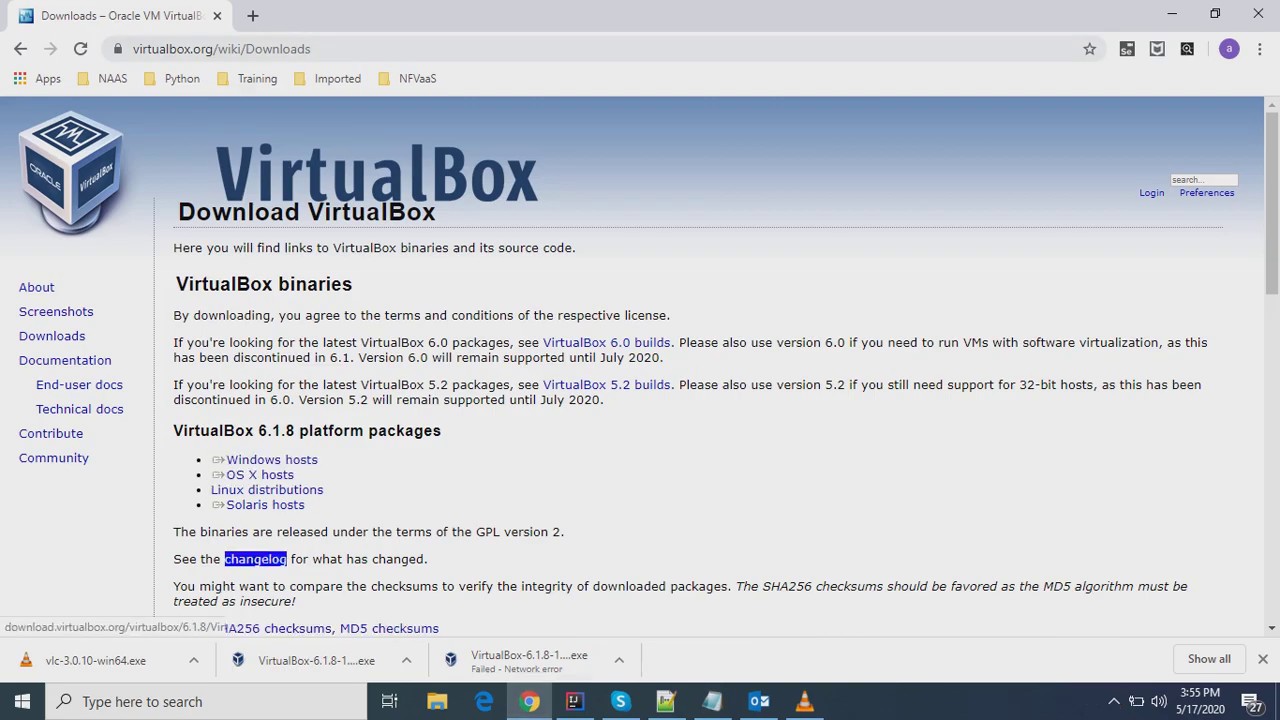Open the Windows Start menu
Viewport: 1280px width, 720px height.
[22, 701]
